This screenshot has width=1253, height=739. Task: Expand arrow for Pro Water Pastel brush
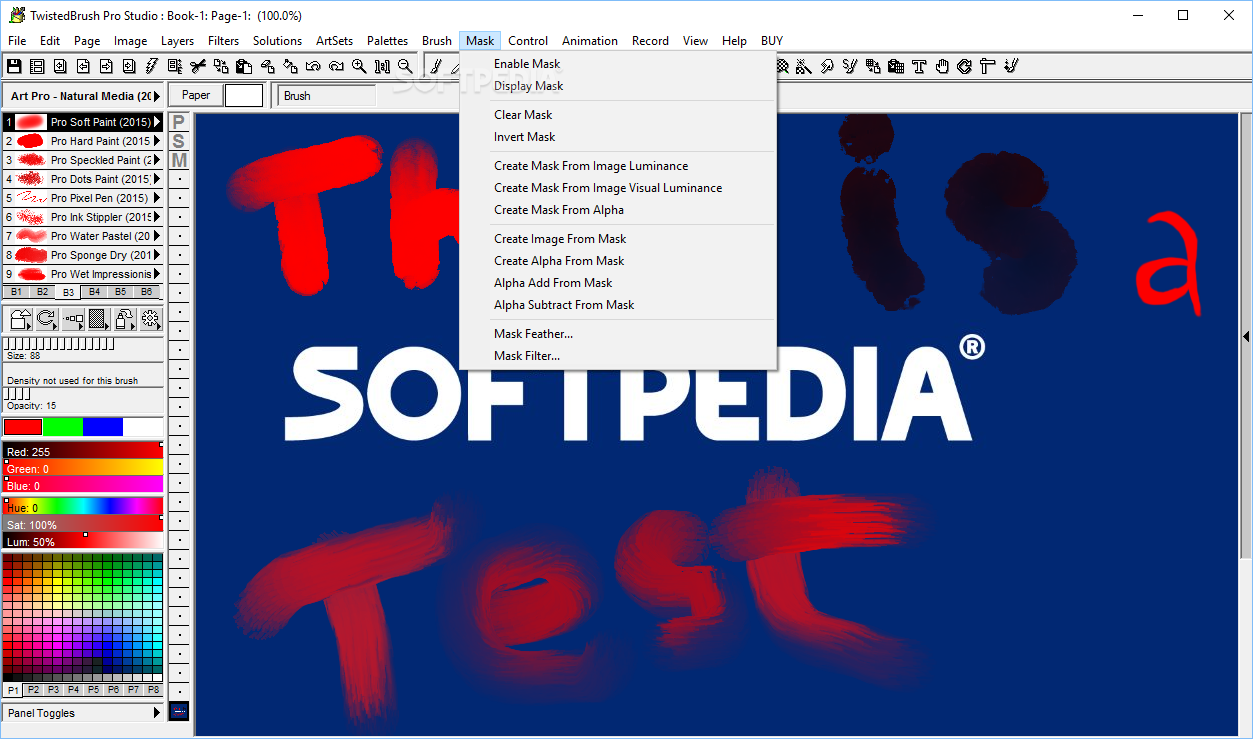point(157,236)
